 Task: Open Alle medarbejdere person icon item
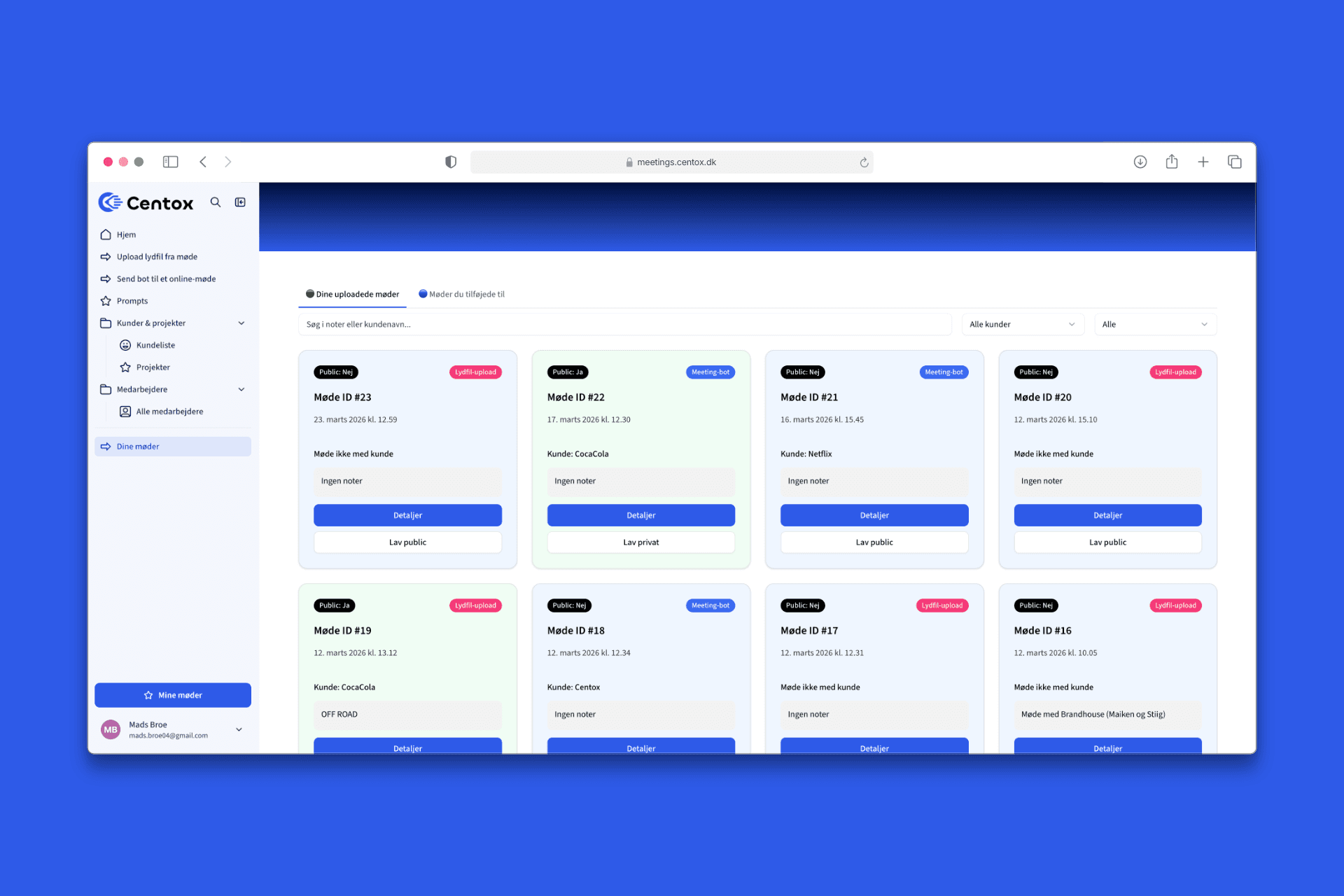coord(125,412)
